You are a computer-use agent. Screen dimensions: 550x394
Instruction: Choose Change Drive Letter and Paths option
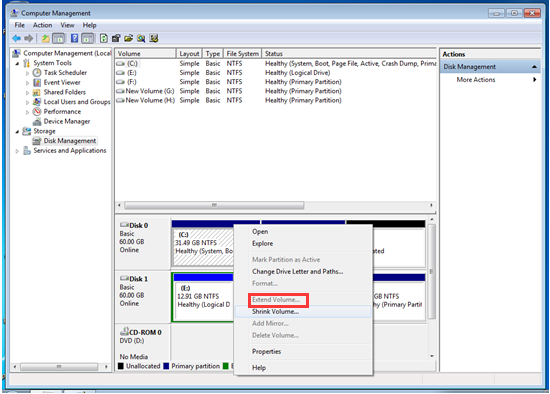tap(303, 272)
